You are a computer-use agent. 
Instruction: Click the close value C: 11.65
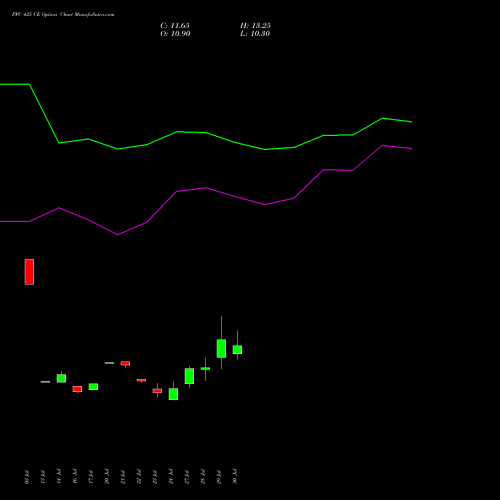point(175,26)
